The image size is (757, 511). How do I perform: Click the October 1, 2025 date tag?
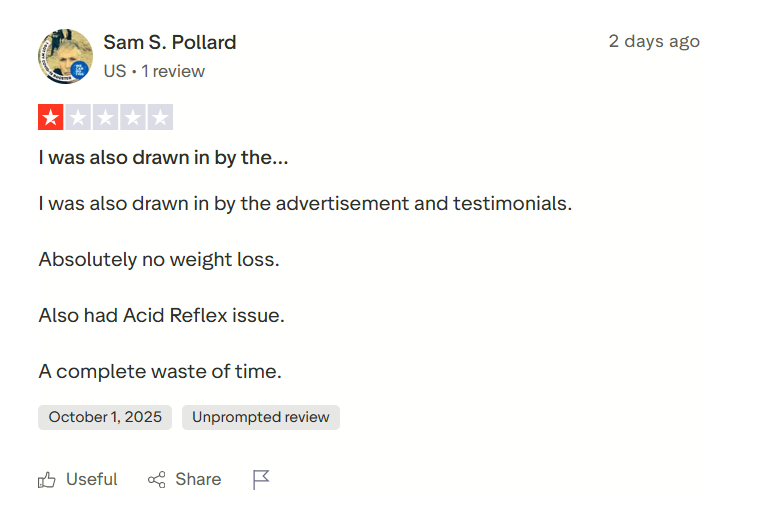tap(105, 417)
